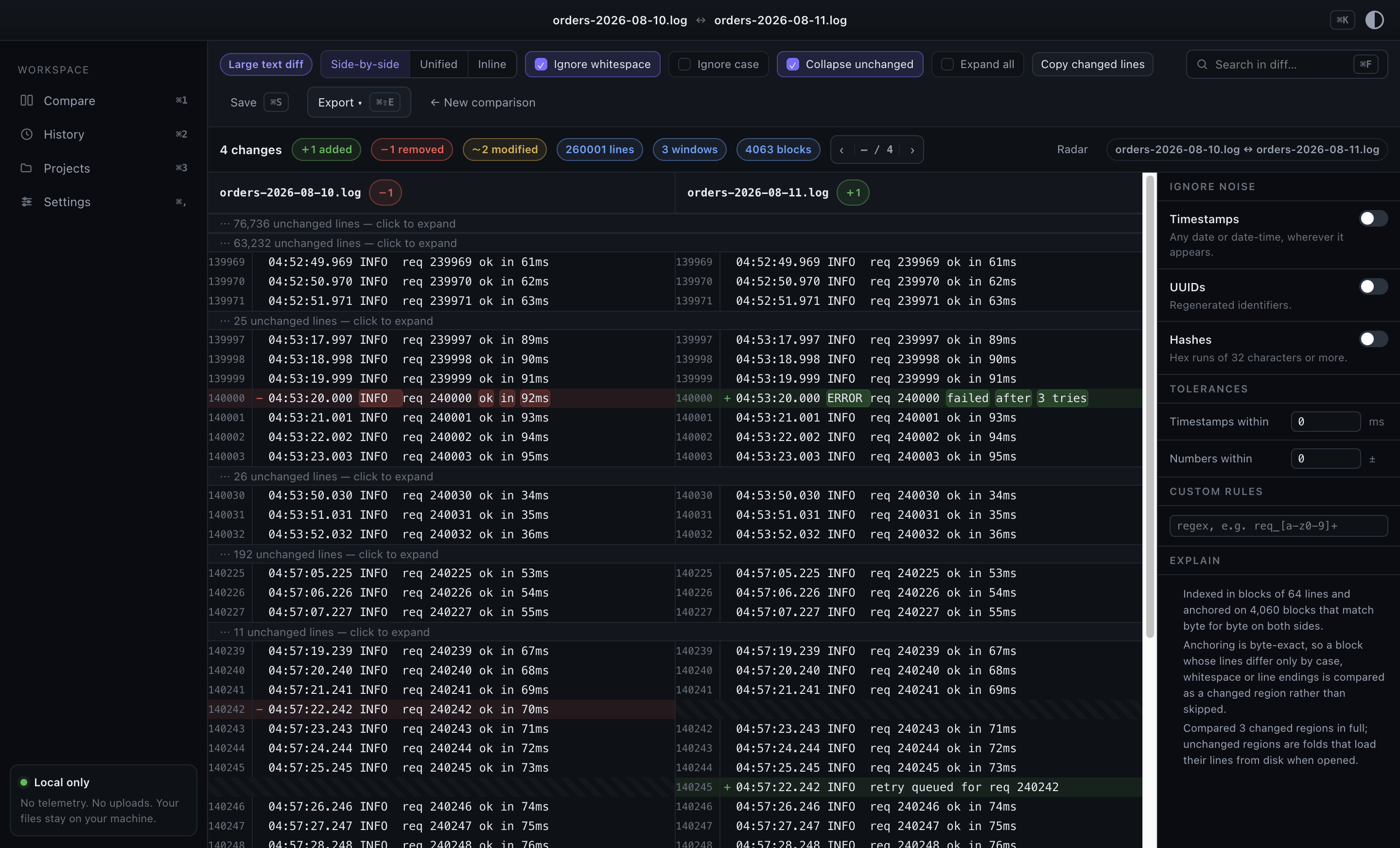The height and width of the screenshot is (848, 1400).
Task: Expand the 25 unchanged lines fold
Action: 674,321
